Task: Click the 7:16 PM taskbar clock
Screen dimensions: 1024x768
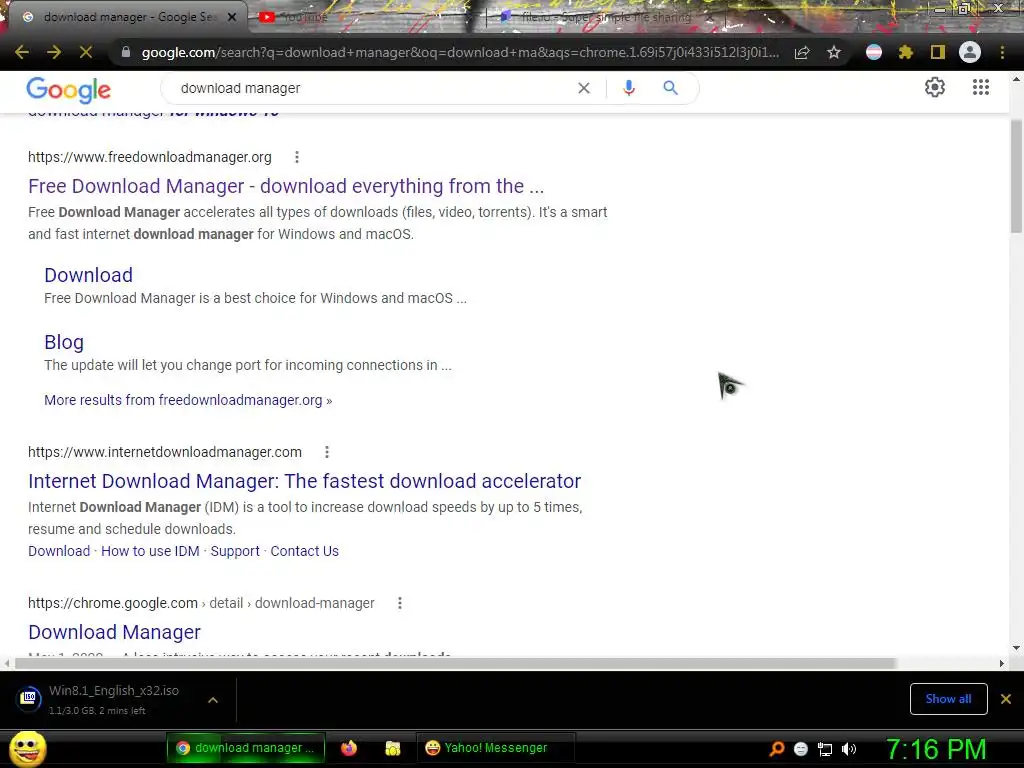Action: pyautogui.click(x=936, y=749)
